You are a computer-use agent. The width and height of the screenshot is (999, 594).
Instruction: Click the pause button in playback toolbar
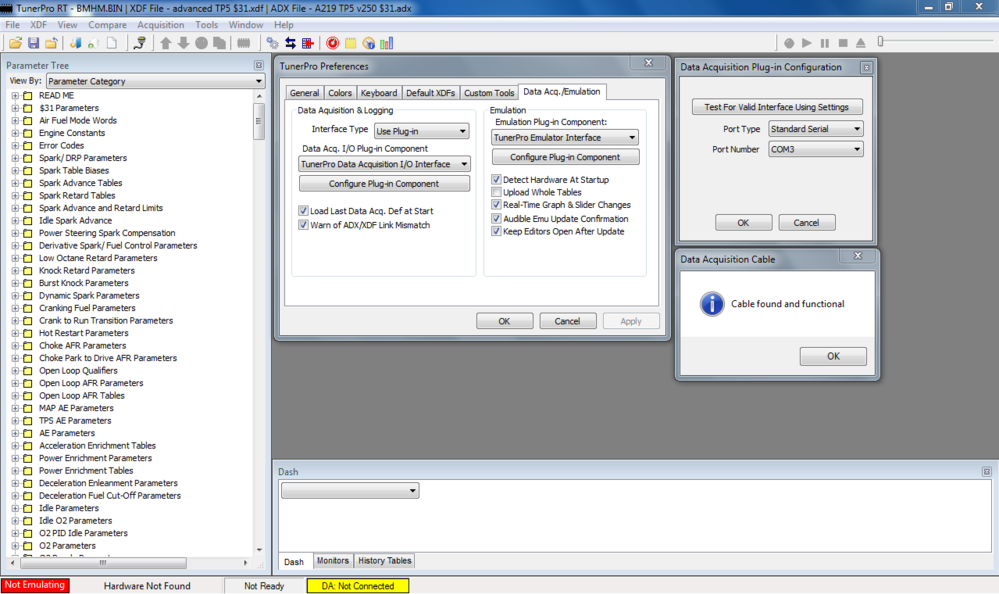[x=825, y=43]
